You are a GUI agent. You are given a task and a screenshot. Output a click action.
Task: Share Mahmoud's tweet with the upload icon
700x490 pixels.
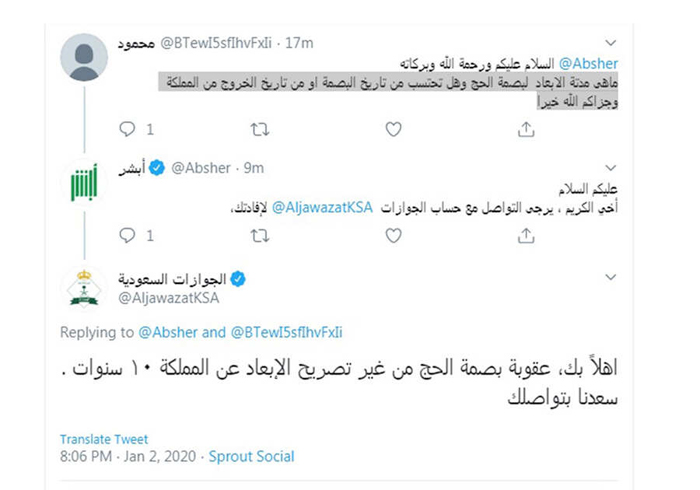click(x=526, y=129)
